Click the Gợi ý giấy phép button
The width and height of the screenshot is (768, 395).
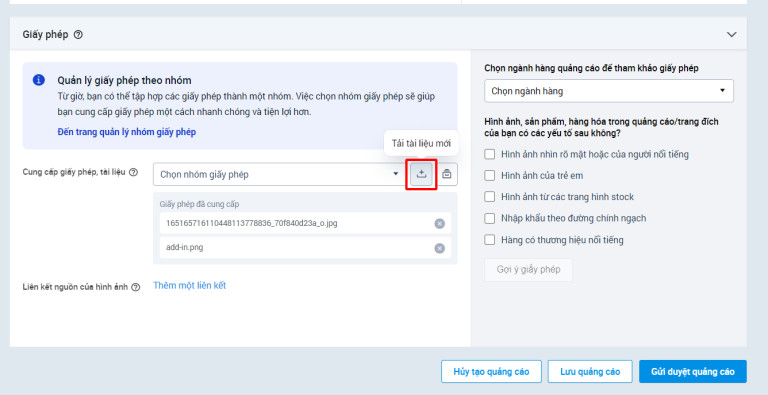pyautogui.click(x=528, y=270)
